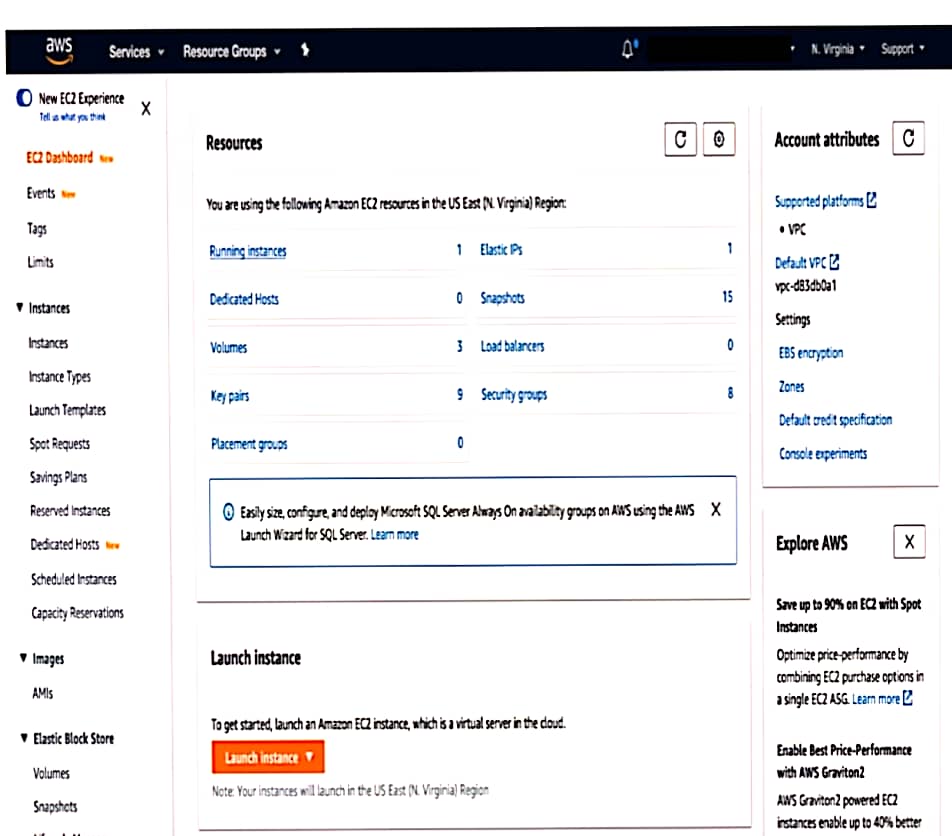This screenshot has width=952, height=836.
Task: Open Dedicated Hosts in sidebar
Action: tap(65, 544)
